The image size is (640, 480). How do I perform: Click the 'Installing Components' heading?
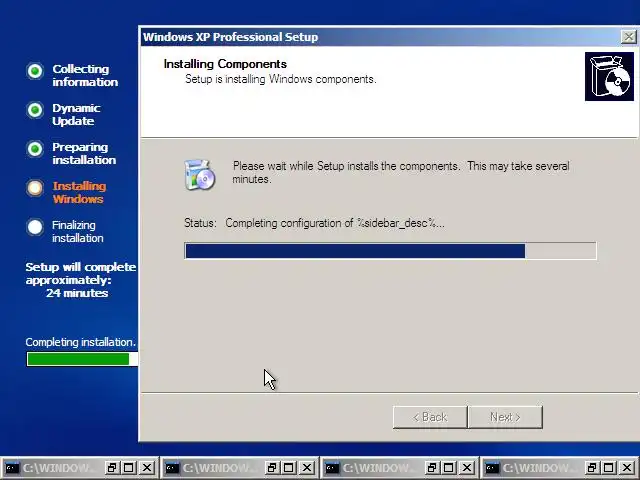click(x=225, y=64)
